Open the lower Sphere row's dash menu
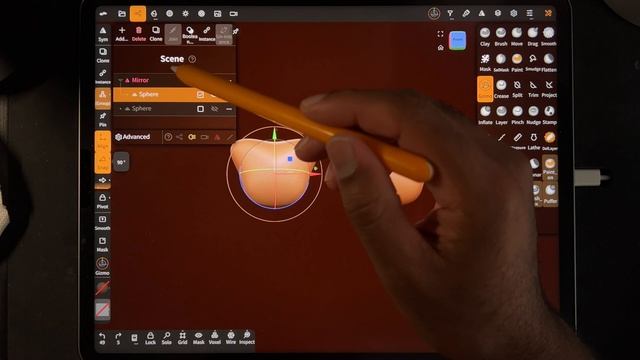 point(229,109)
